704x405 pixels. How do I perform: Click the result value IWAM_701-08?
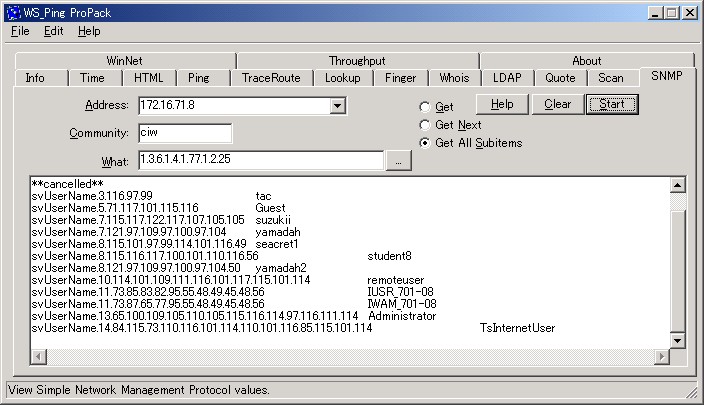point(402,304)
